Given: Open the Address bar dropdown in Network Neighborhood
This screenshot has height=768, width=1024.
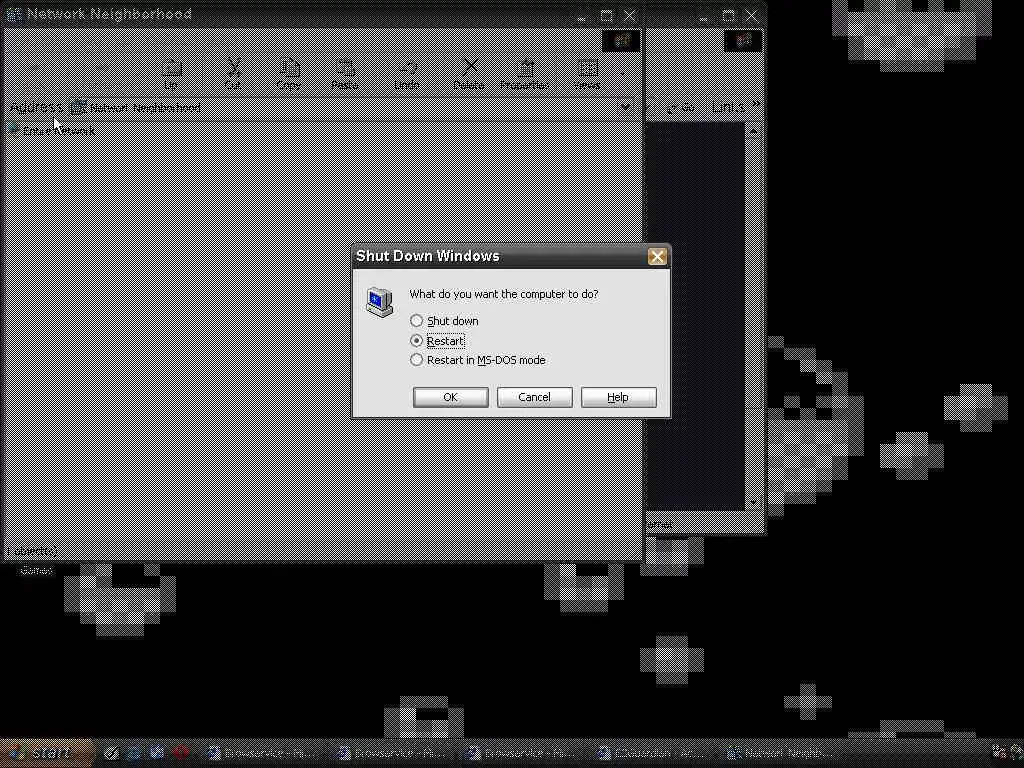Looking at the screenshot, I should (625, 107).
